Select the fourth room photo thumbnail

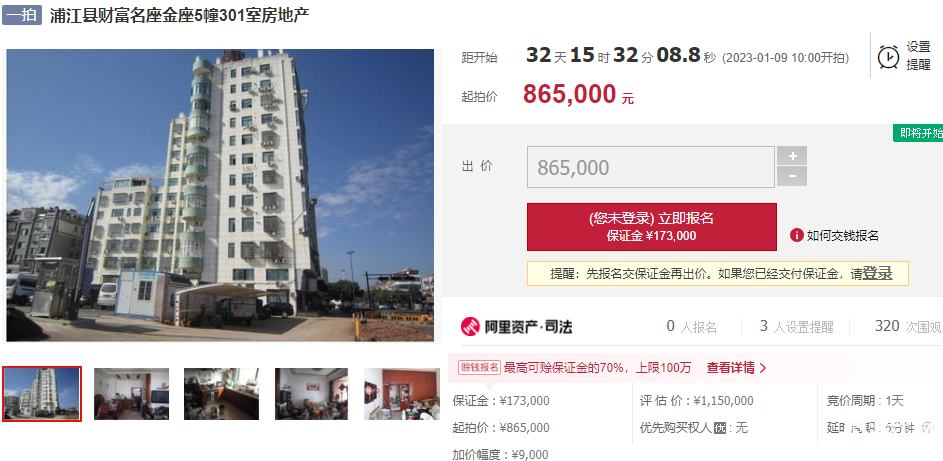312,394
